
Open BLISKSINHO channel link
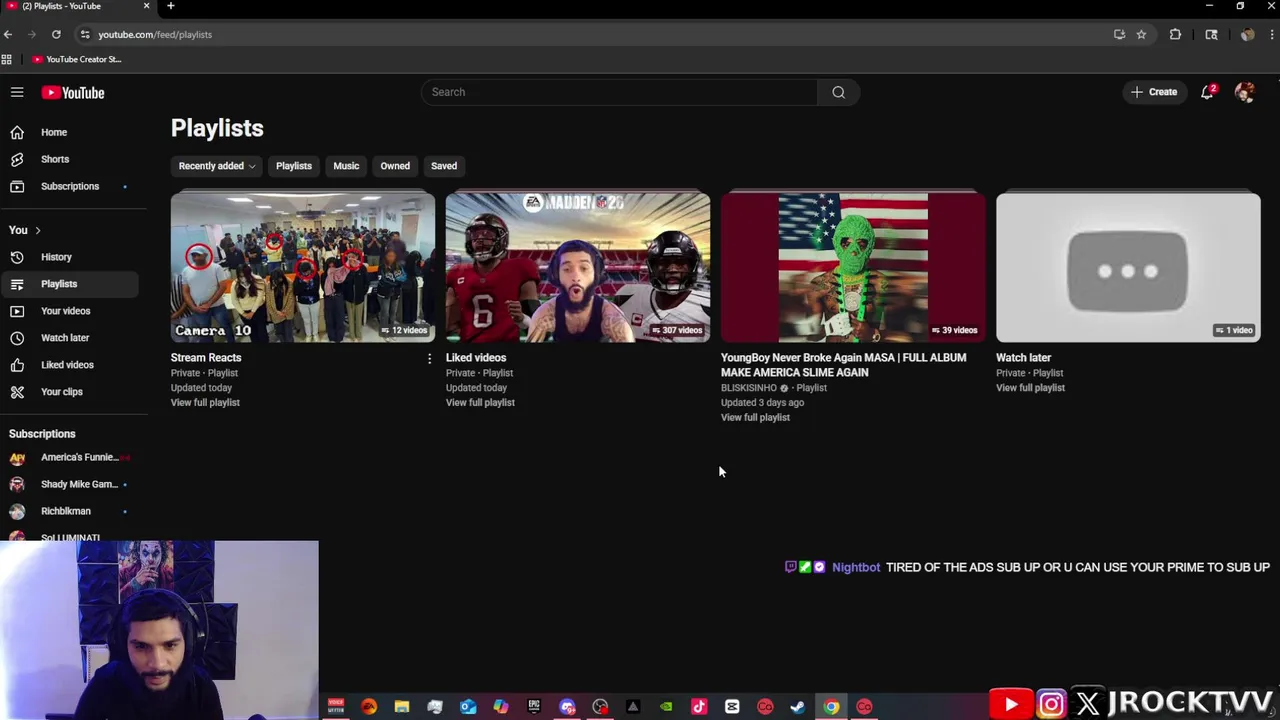click(x=749, y=388)
